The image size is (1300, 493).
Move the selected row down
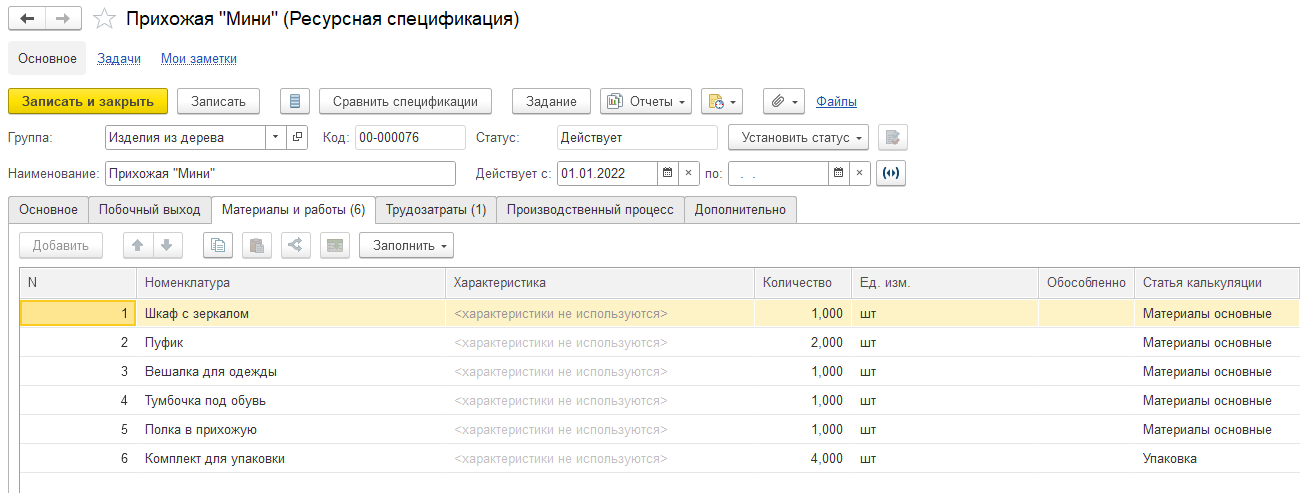pyautogui.click(x=168, y=245)
